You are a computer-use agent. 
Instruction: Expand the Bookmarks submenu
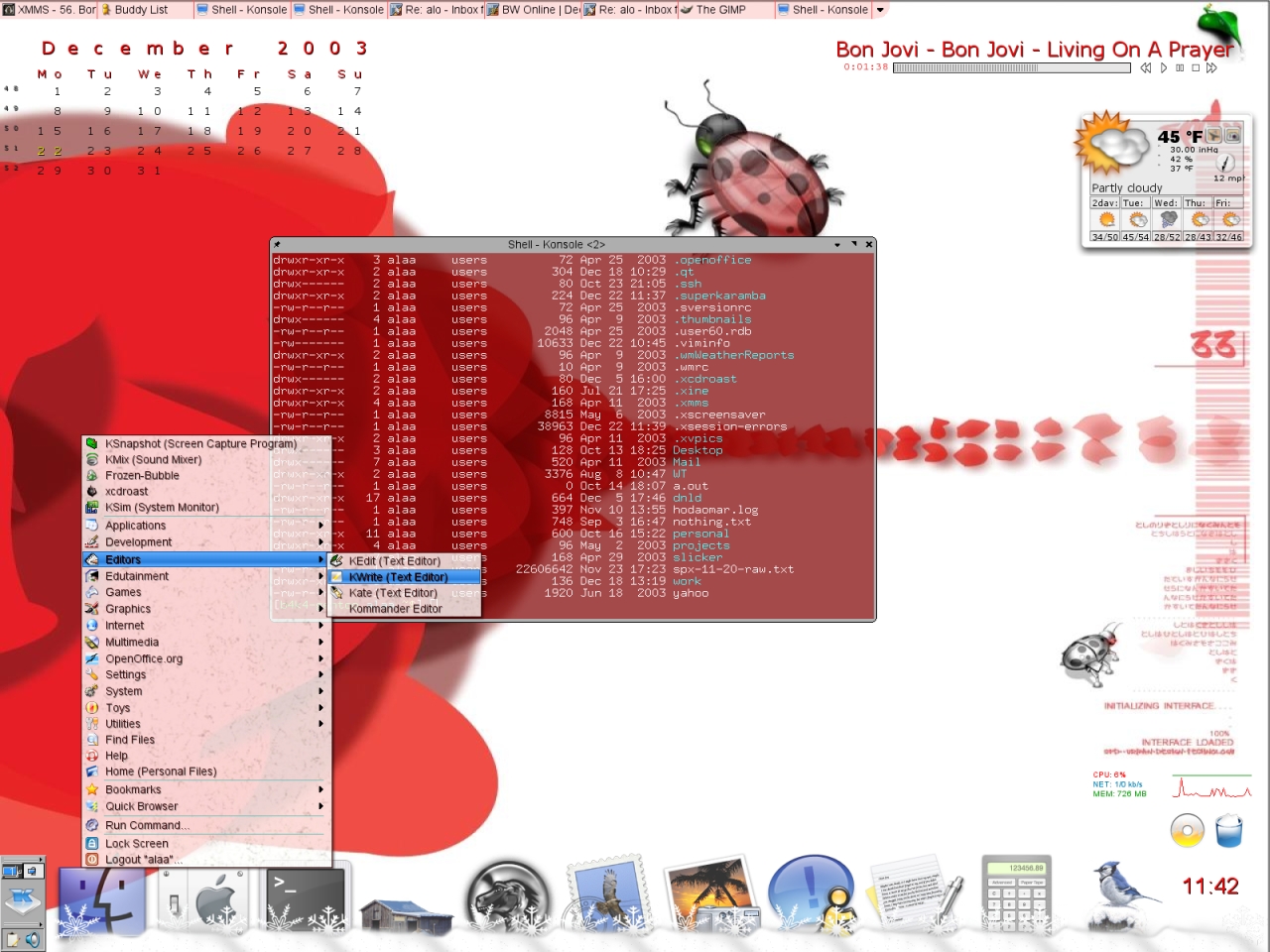coord(205,789)
